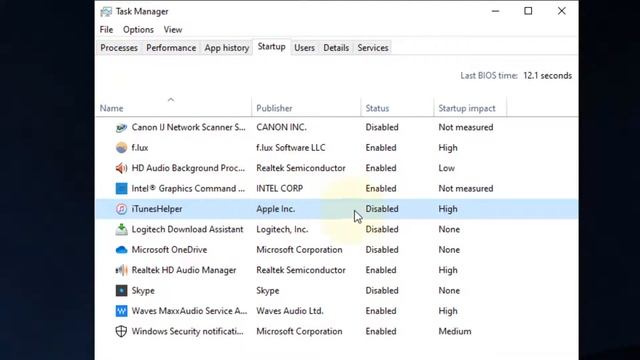This screenshot has height=360, width=640.
Task: Click the Skype app icon
Action: tap(121, 291)
